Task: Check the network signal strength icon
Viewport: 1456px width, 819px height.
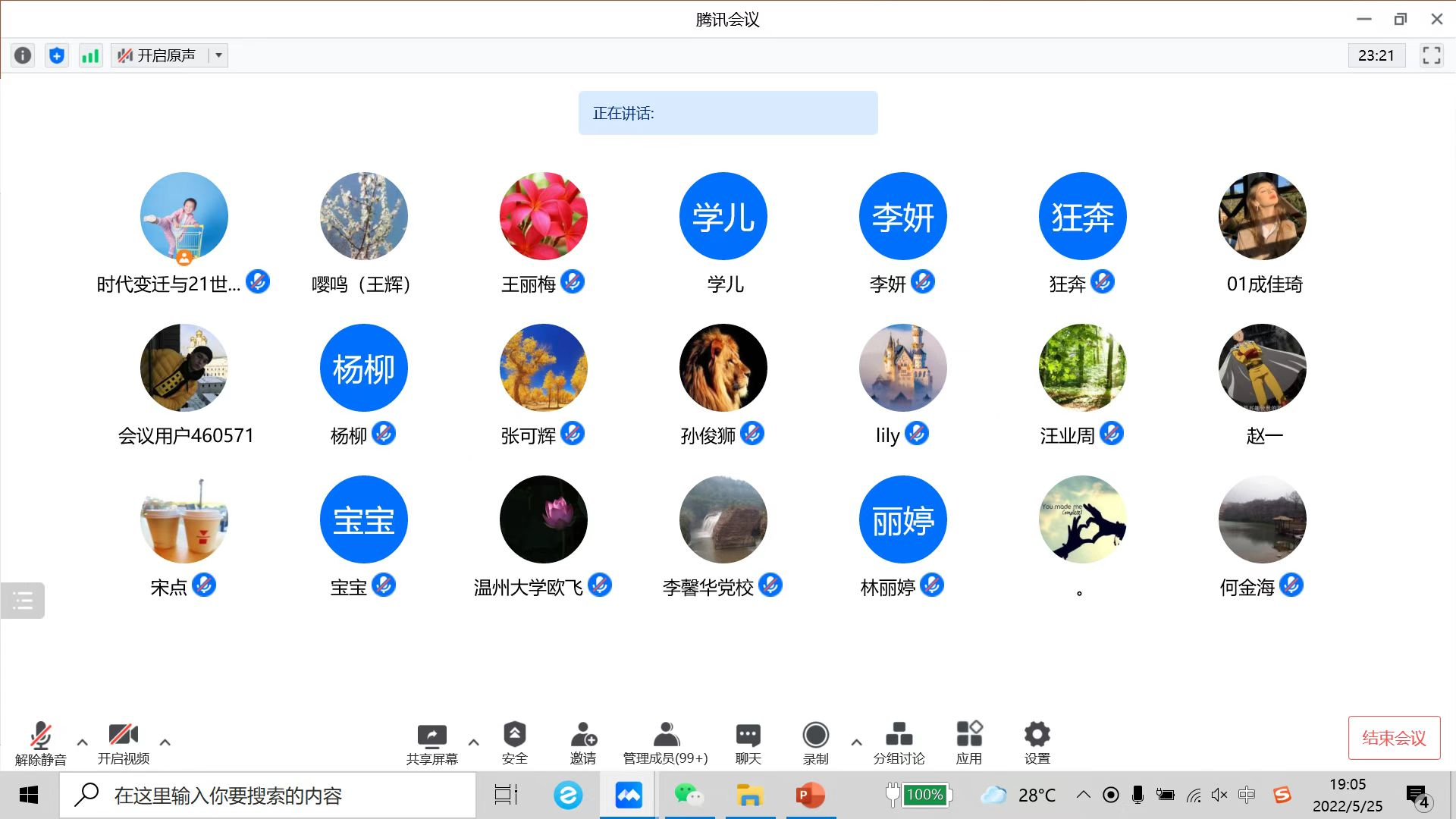Action: click(x=90, y=55)
